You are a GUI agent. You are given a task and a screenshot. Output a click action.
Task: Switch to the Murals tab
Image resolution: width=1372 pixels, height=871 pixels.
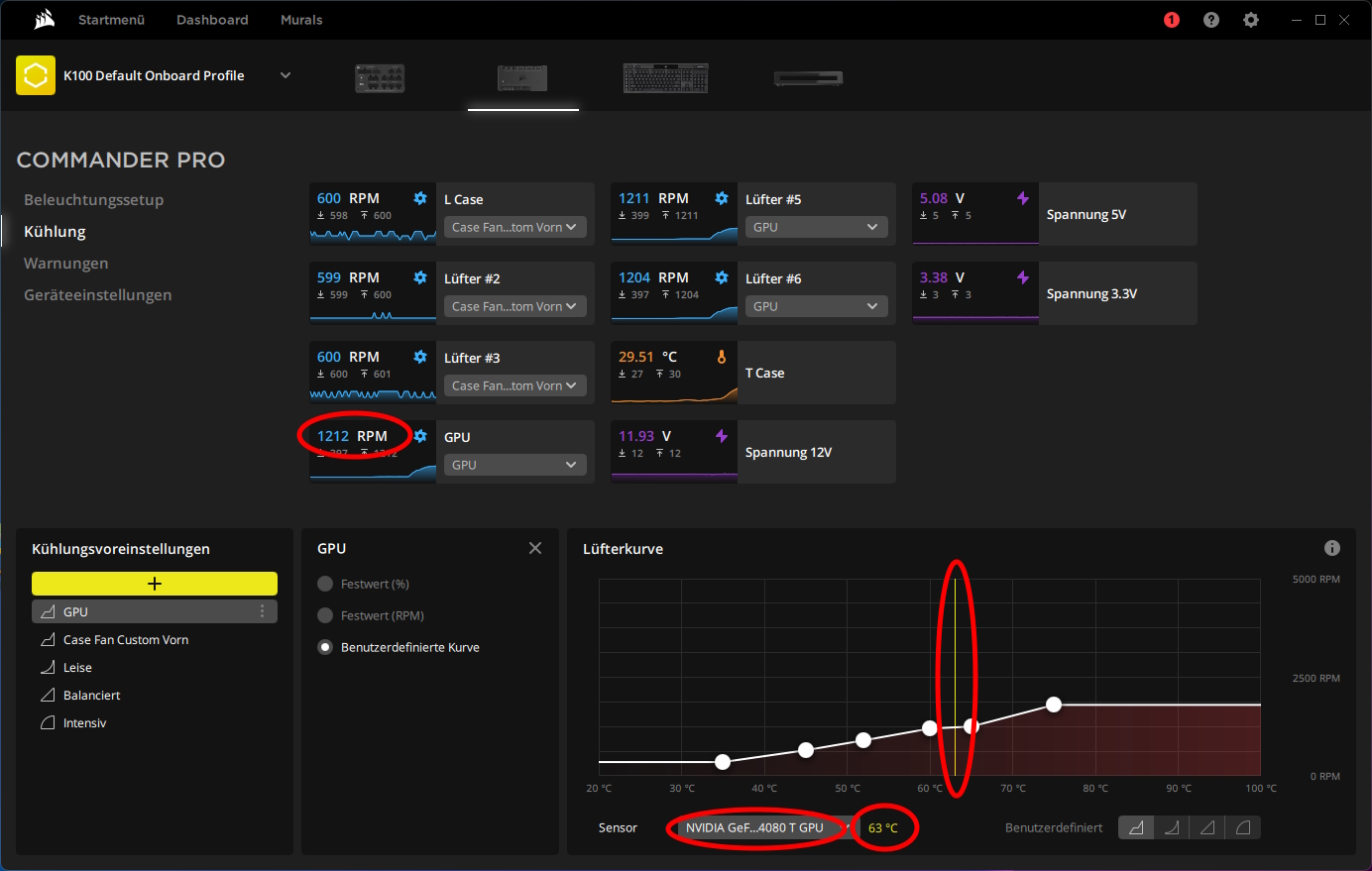coord(301,20)
